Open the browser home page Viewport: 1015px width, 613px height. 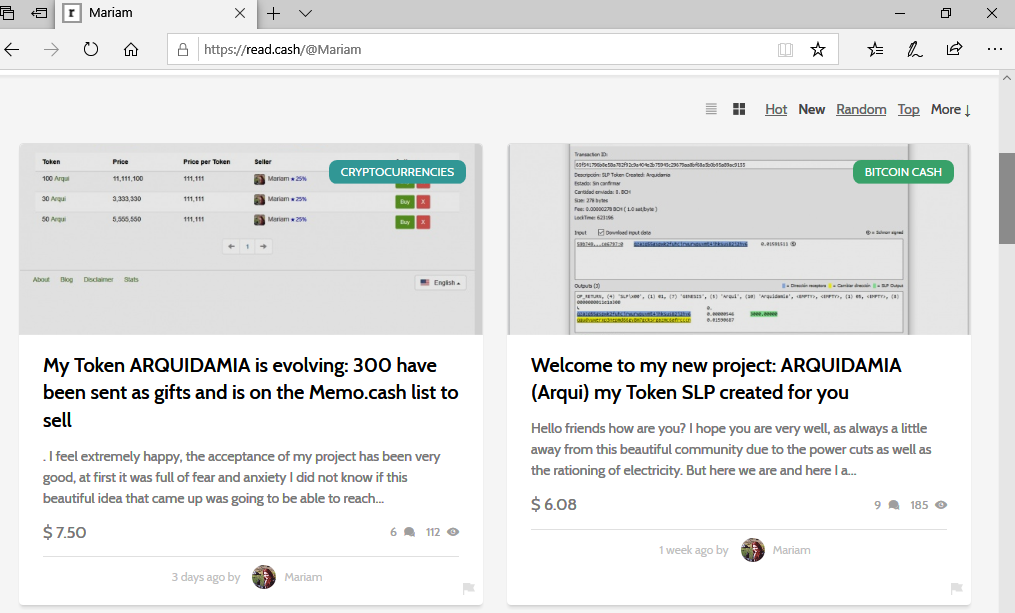click(131, 50)
